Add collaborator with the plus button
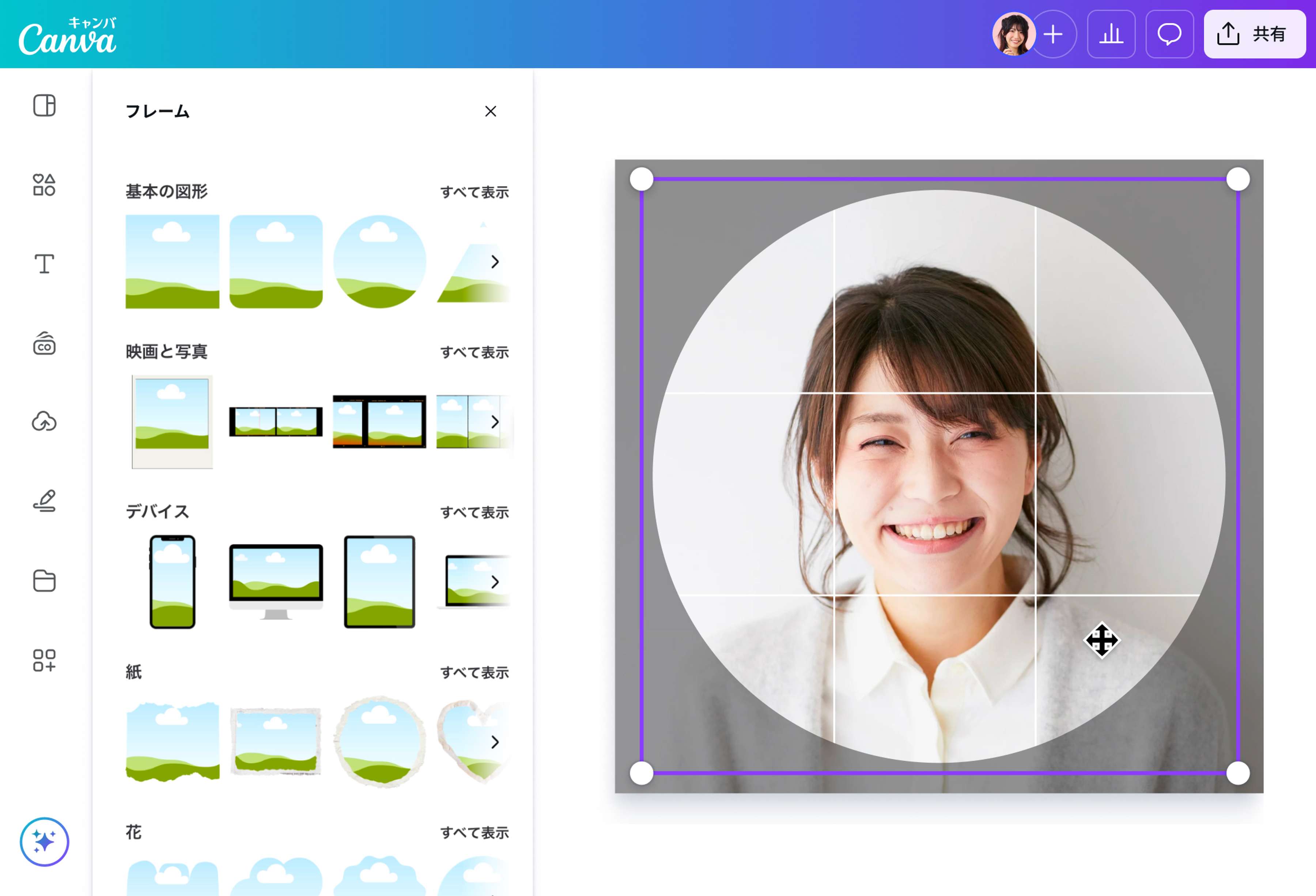The image size is (1316, 896). pos(1053,34)
